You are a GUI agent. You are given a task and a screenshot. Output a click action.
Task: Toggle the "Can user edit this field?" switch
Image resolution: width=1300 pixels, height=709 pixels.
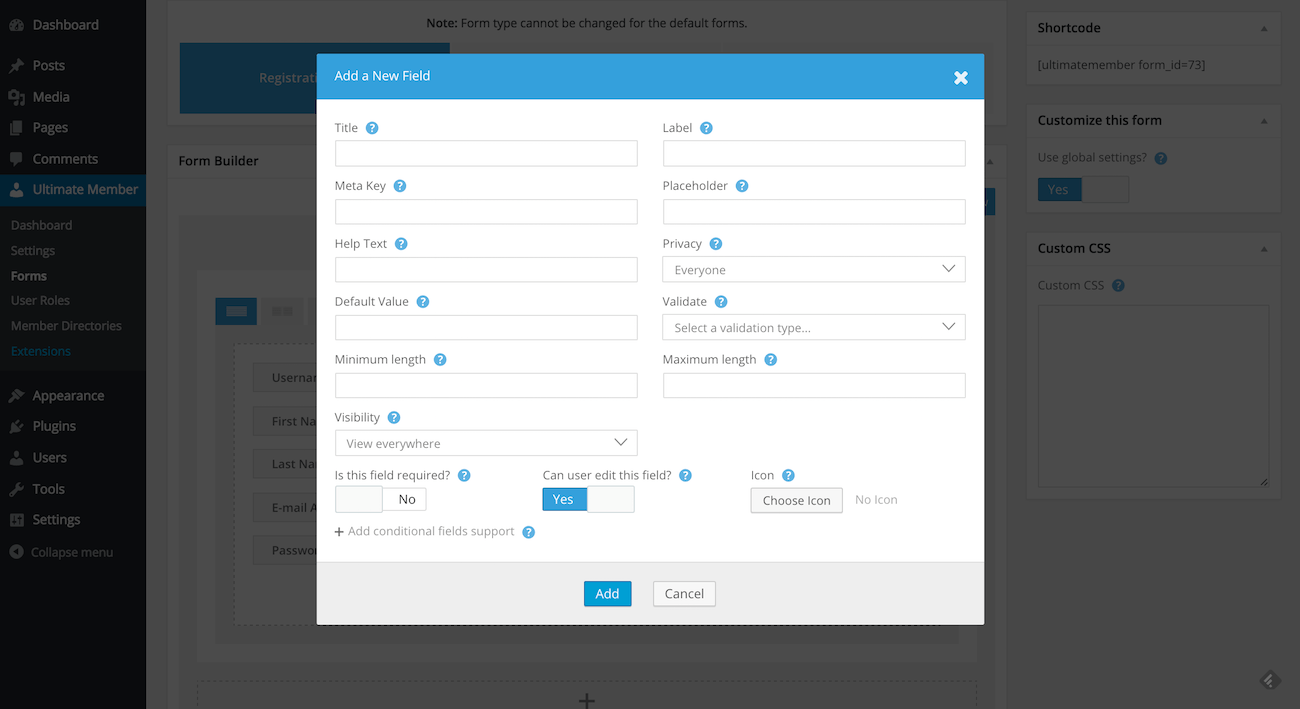click(588, 499)
